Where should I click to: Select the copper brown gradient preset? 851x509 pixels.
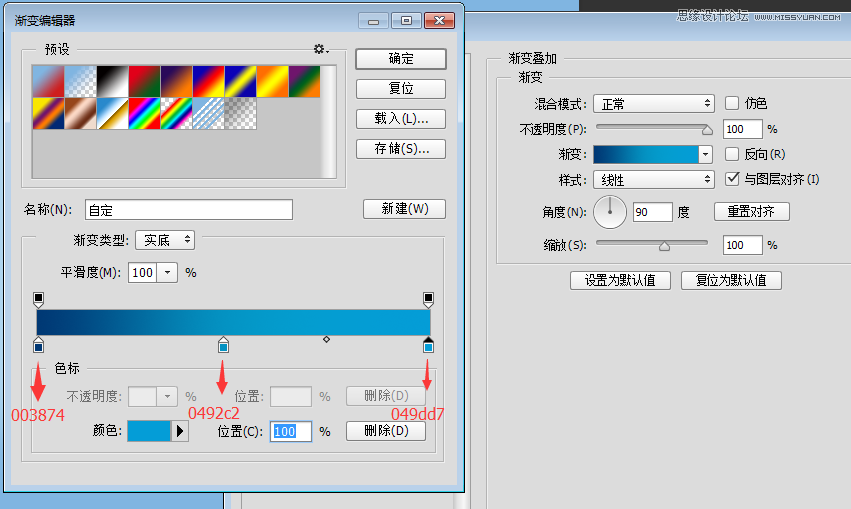80,112
